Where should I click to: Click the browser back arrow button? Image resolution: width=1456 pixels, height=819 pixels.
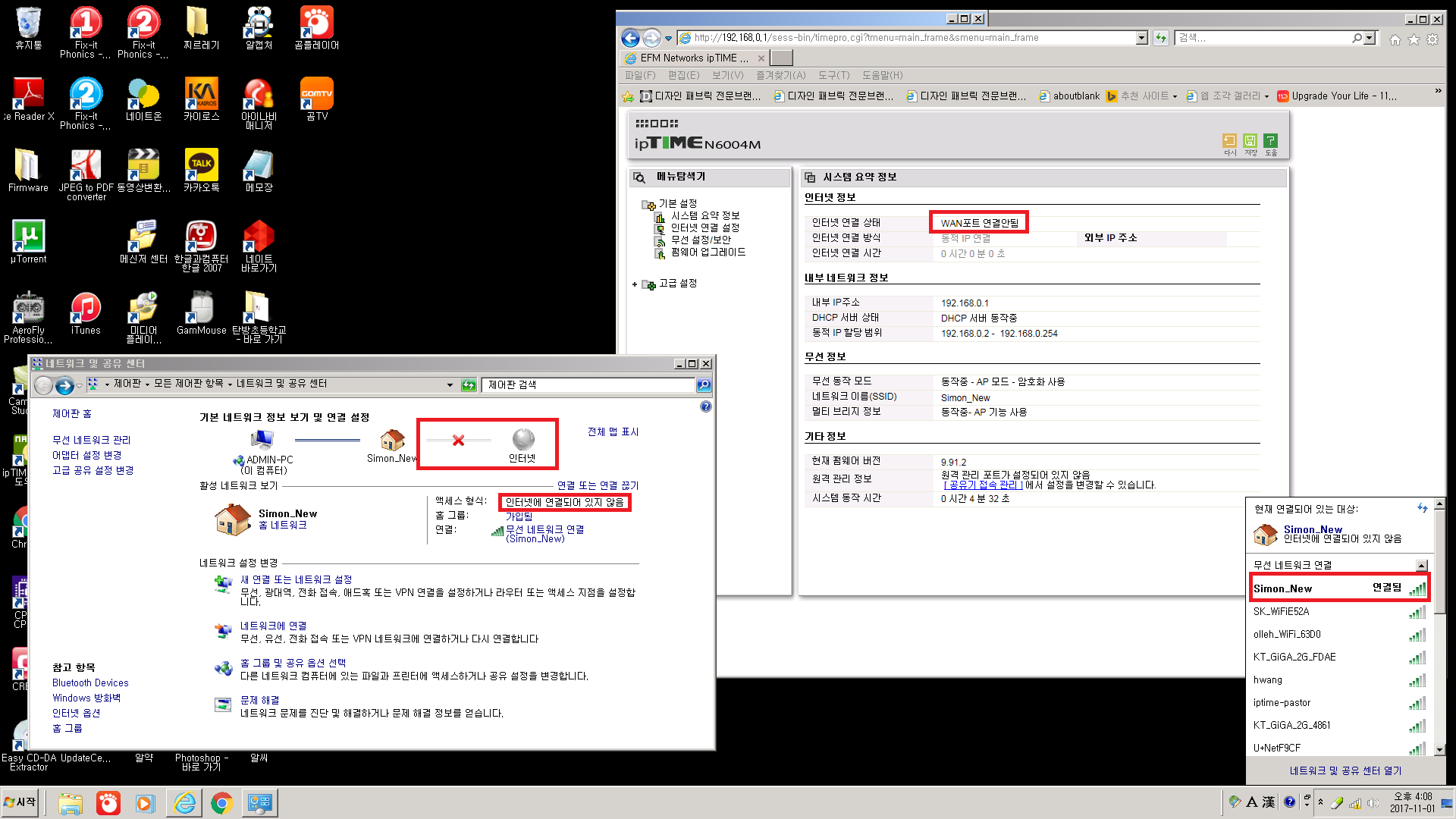click(x=630, y=38)
